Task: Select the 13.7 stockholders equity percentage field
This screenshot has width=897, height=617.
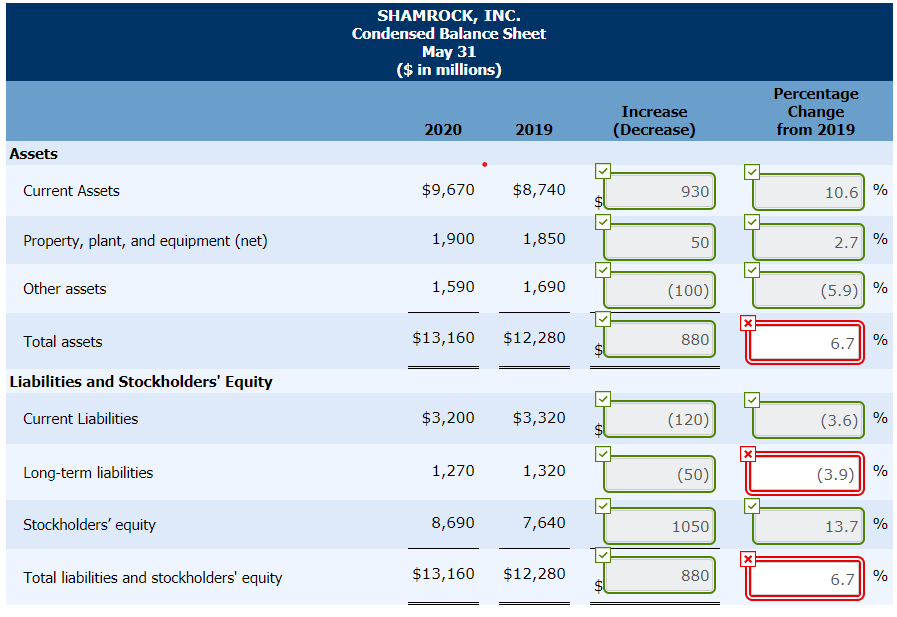Action: click(x=808, y=525)
